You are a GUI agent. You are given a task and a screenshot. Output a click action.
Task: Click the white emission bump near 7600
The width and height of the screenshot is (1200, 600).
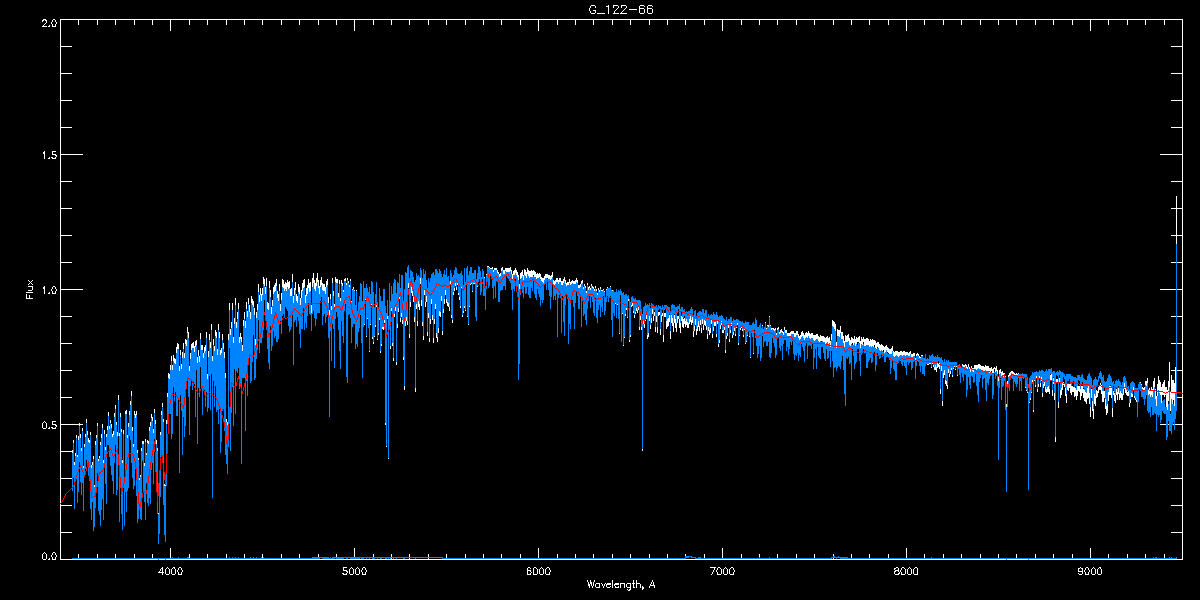coord(834,326)
